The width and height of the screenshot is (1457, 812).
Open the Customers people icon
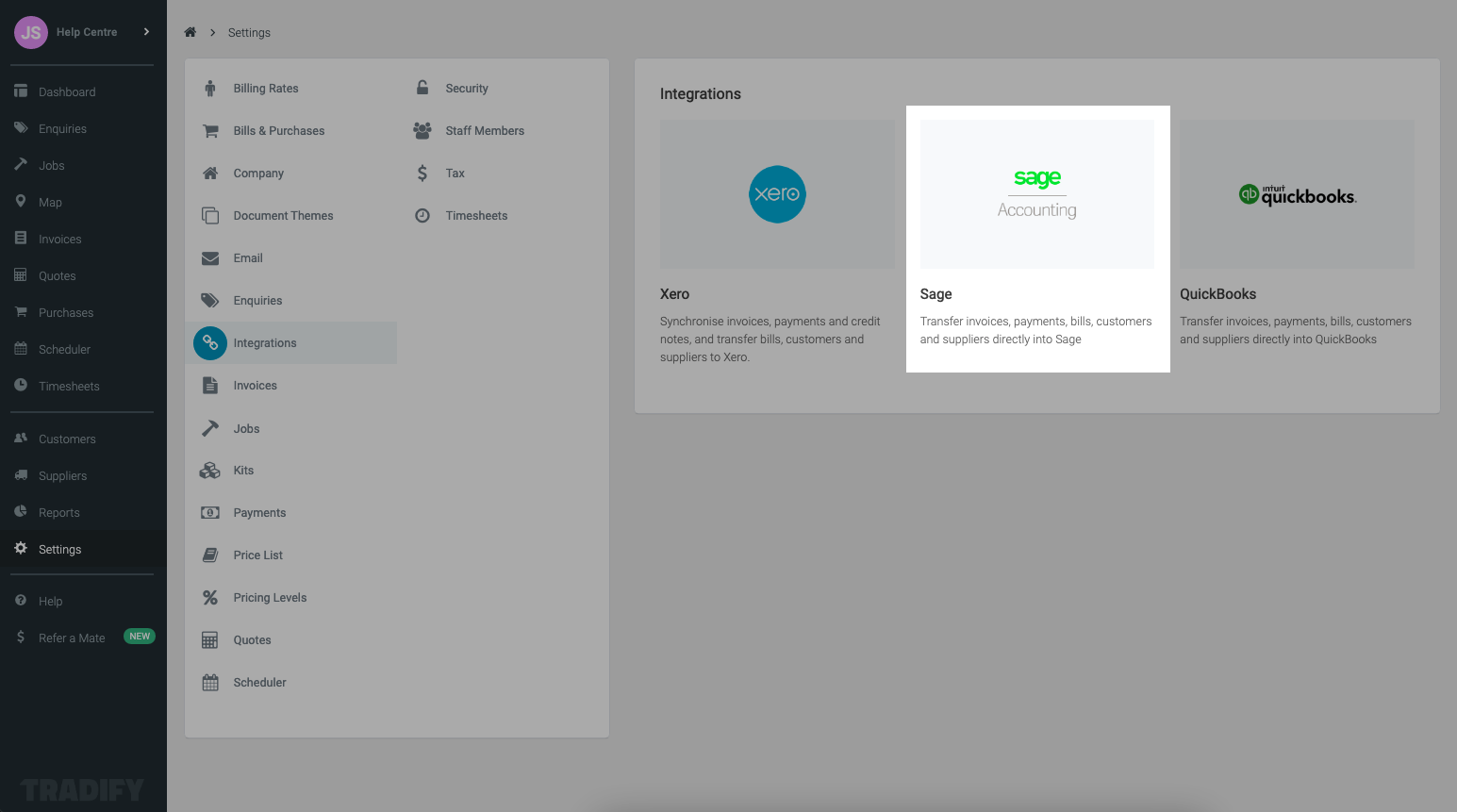tap(21, 438)
